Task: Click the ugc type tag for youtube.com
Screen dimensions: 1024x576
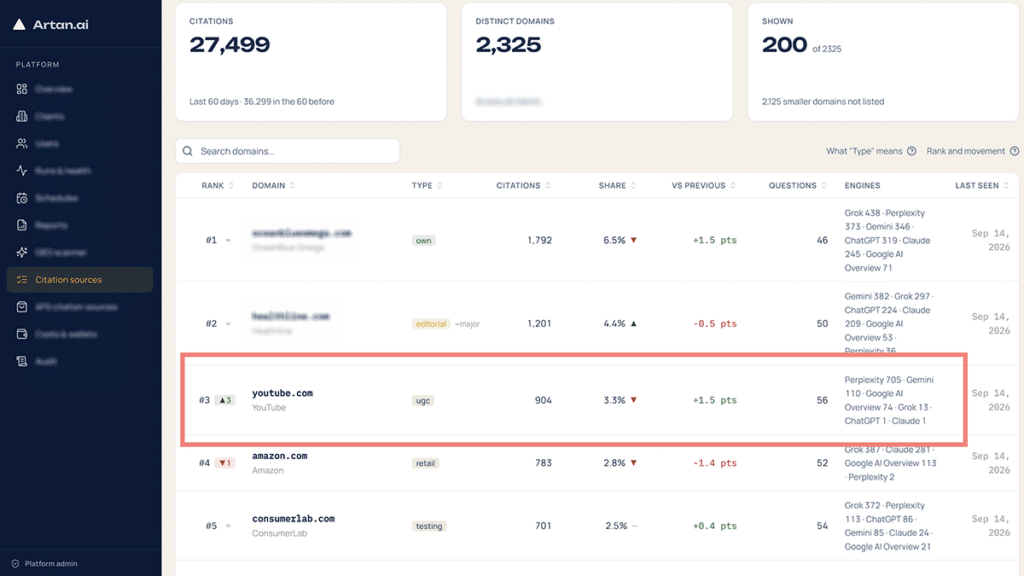Action: tap(423, 400)
